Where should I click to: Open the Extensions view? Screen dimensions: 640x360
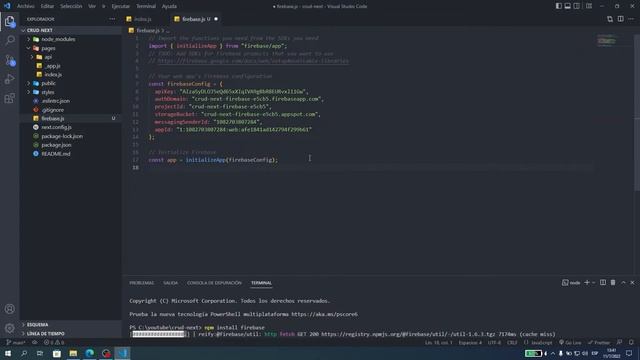pyautogui.click(x=10, y=98)
